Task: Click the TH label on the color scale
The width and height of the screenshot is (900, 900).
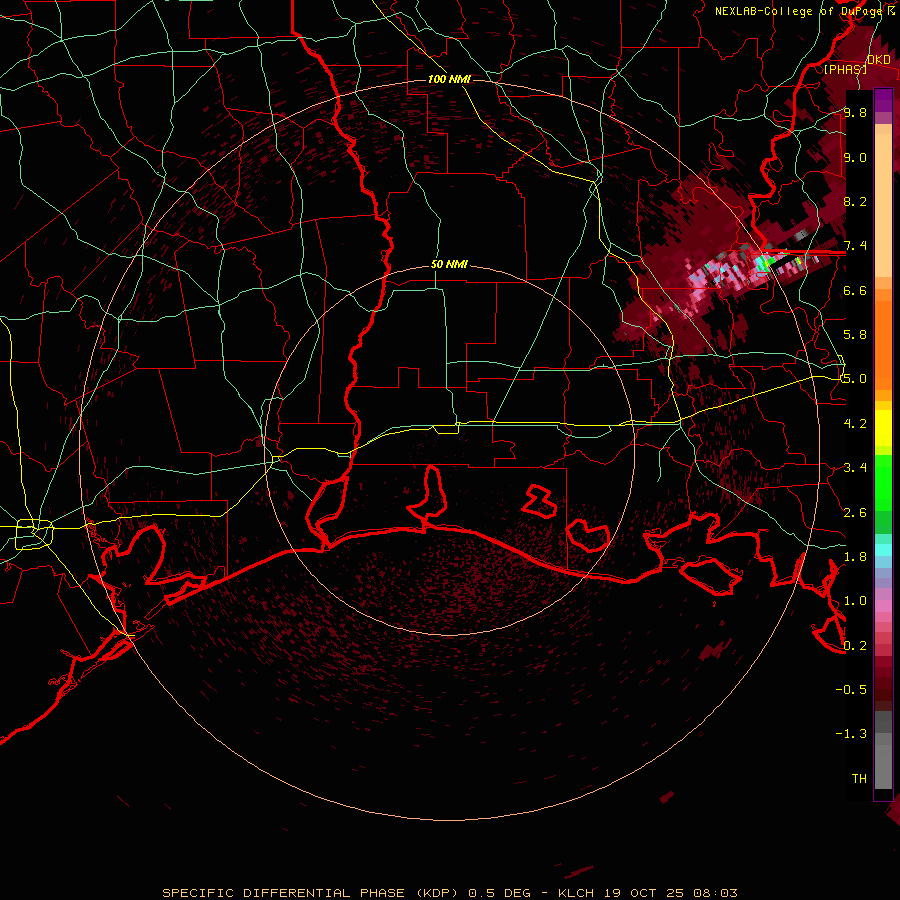Action: (x=859, y=779)
